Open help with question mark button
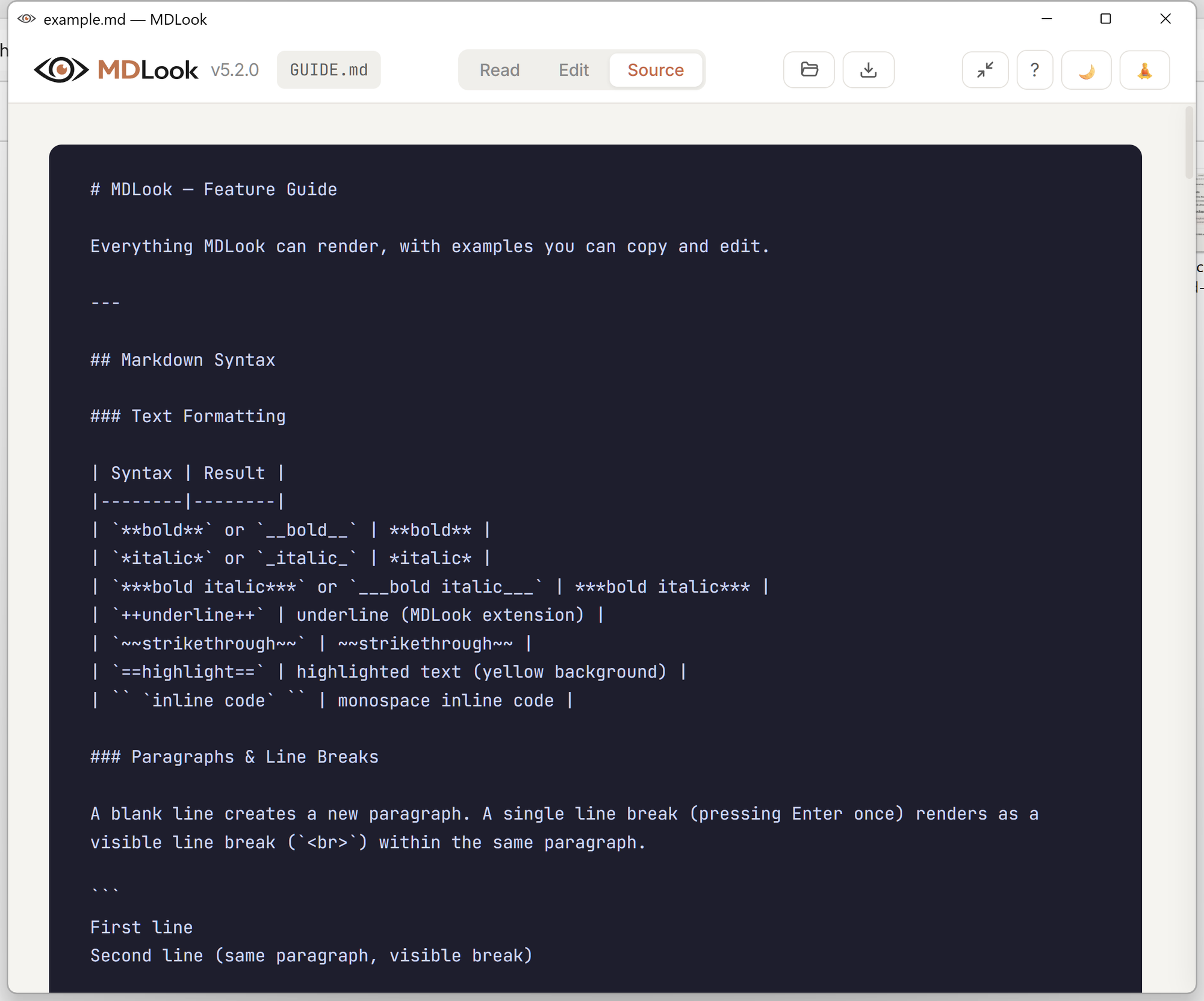Viewport: 1204px width, 1001px height. click(1034, 70)
